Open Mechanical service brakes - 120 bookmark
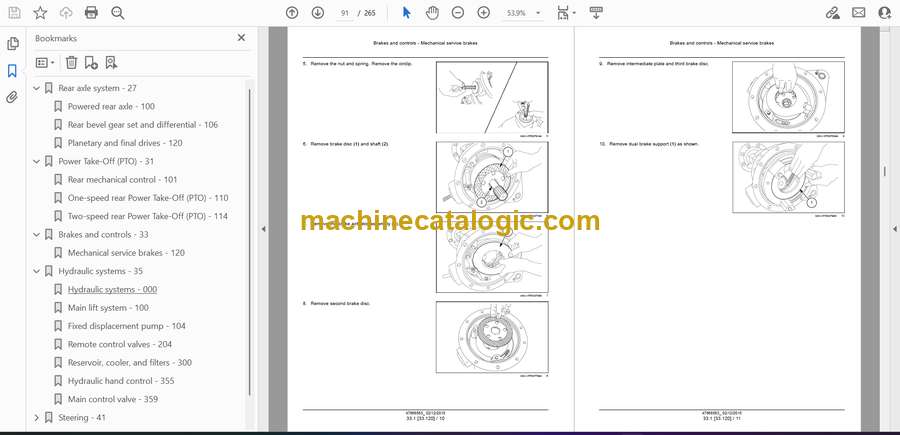The image size is (900, 435). (126, 253)
